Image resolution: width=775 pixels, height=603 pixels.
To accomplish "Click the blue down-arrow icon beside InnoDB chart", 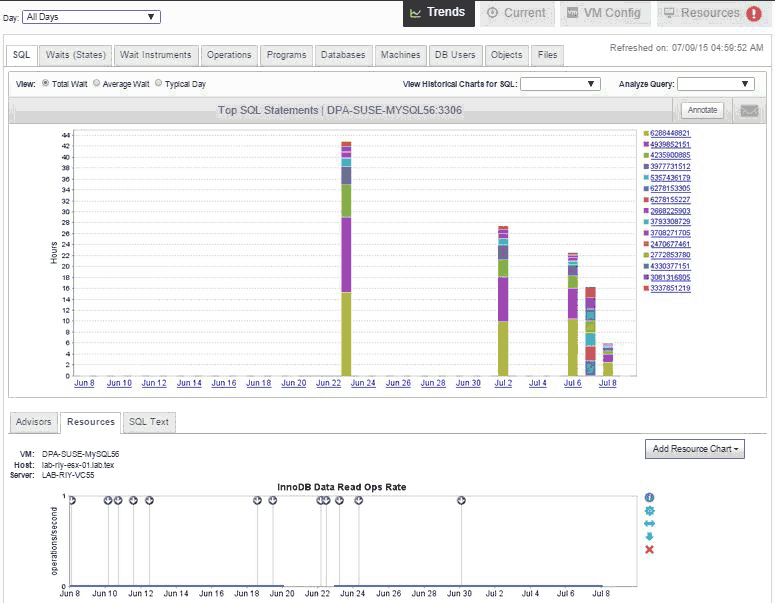I will pos(649,536).
